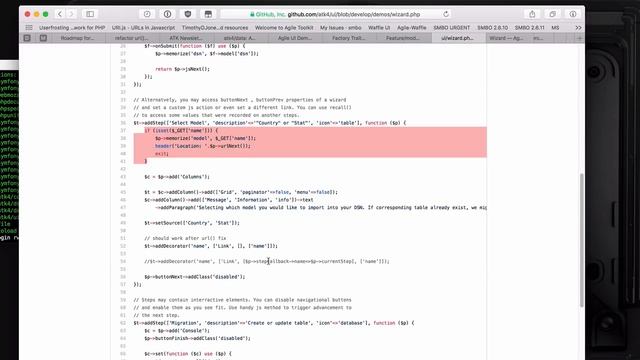Click line "$c = $p->add('Console');"
The image size is (640, 360).
[x=177, y=331]
